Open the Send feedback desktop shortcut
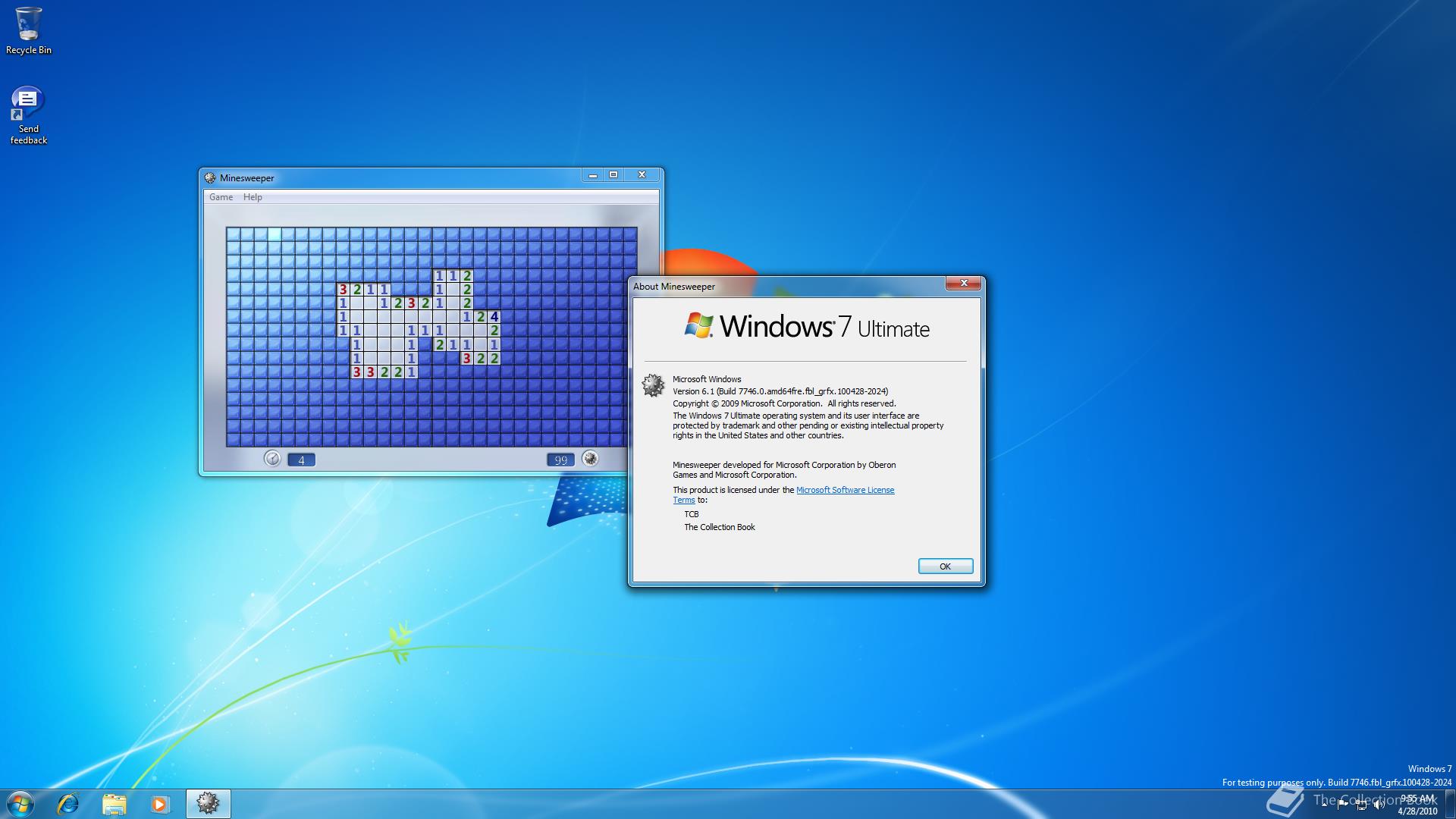Screen dimensions: 1456x819 click(x=29, y=115)
